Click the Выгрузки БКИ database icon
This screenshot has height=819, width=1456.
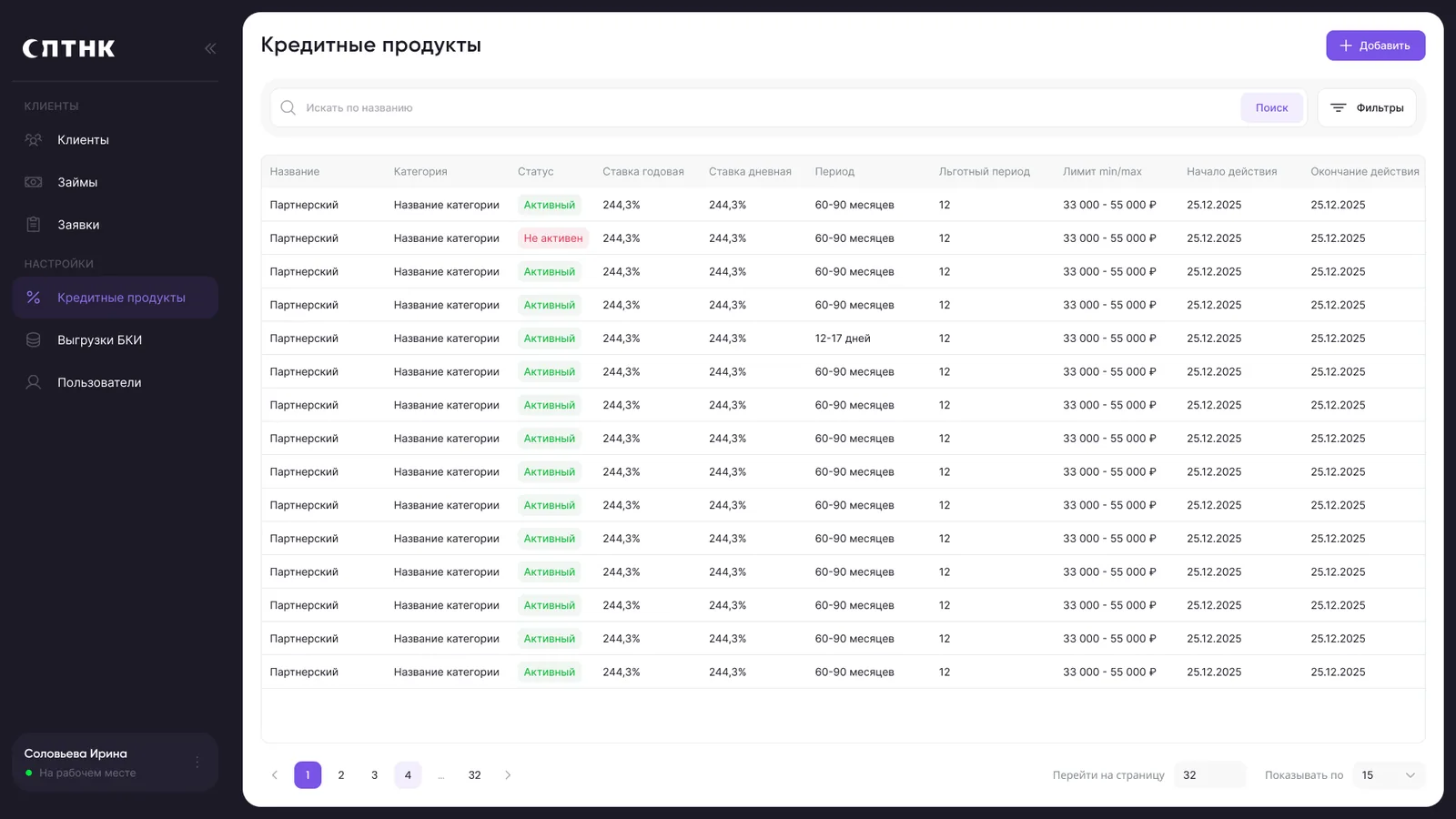[34, 340]
